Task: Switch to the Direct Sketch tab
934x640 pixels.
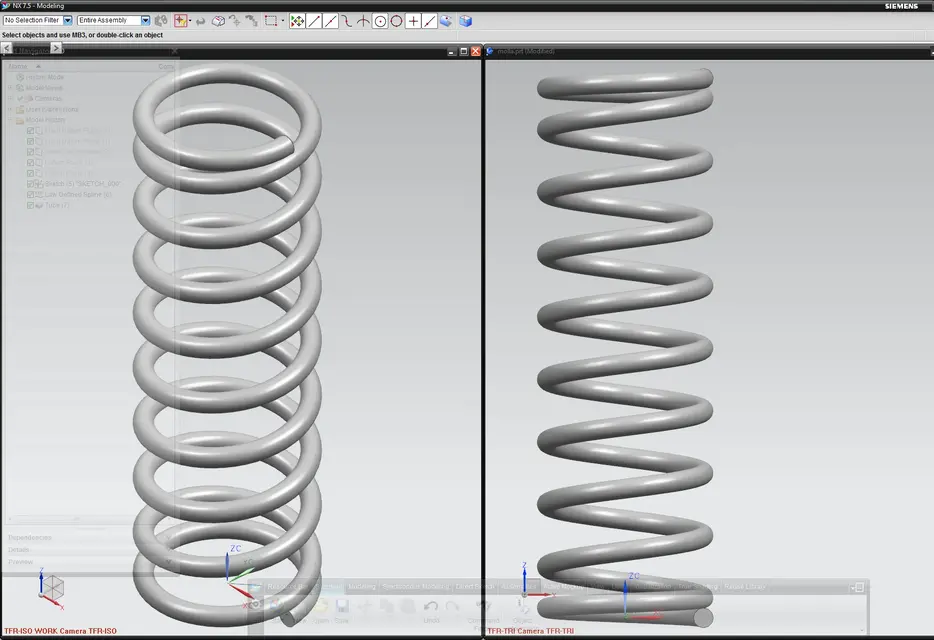Action: click(x=475, y=587)
